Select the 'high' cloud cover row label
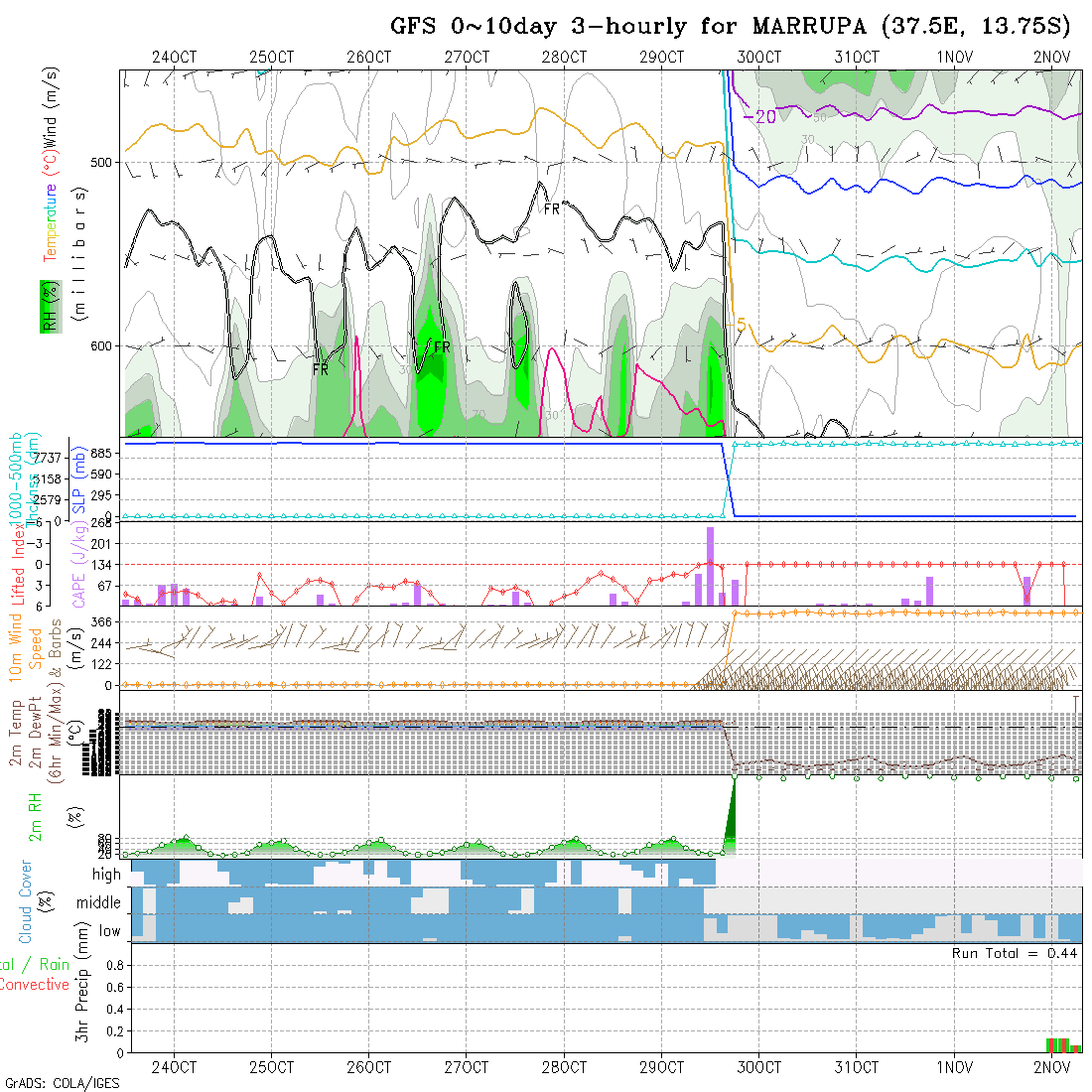 click(x=105, y=875)
